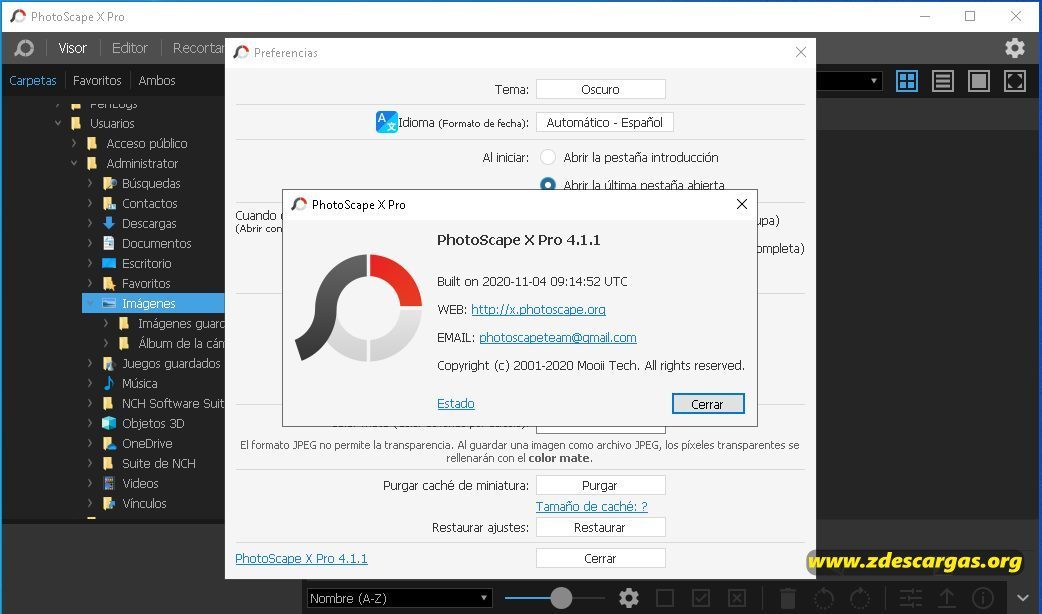Click the Oscuro theme button
The height and width of the screenshot is (614, 1042).
coord(600,89)
